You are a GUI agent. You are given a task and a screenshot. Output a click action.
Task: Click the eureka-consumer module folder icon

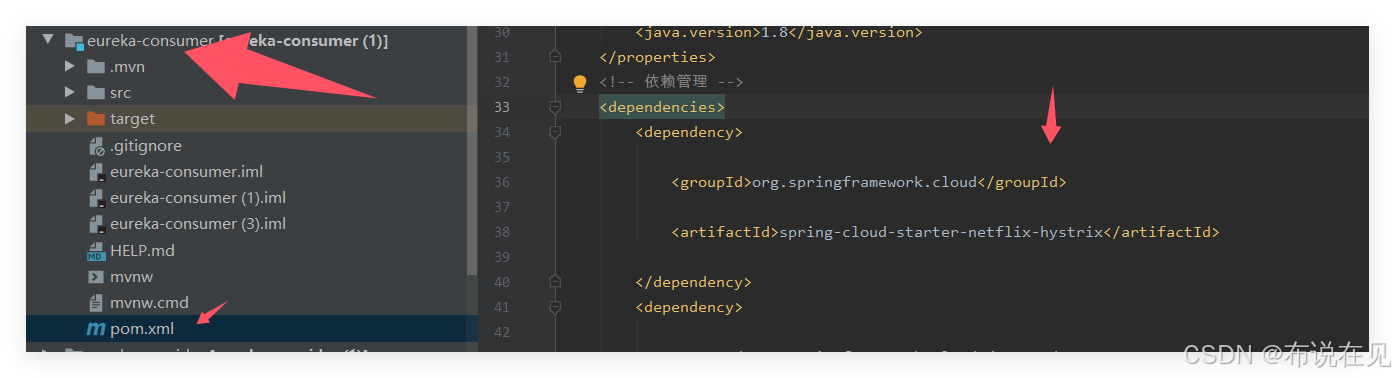(73, 41)
